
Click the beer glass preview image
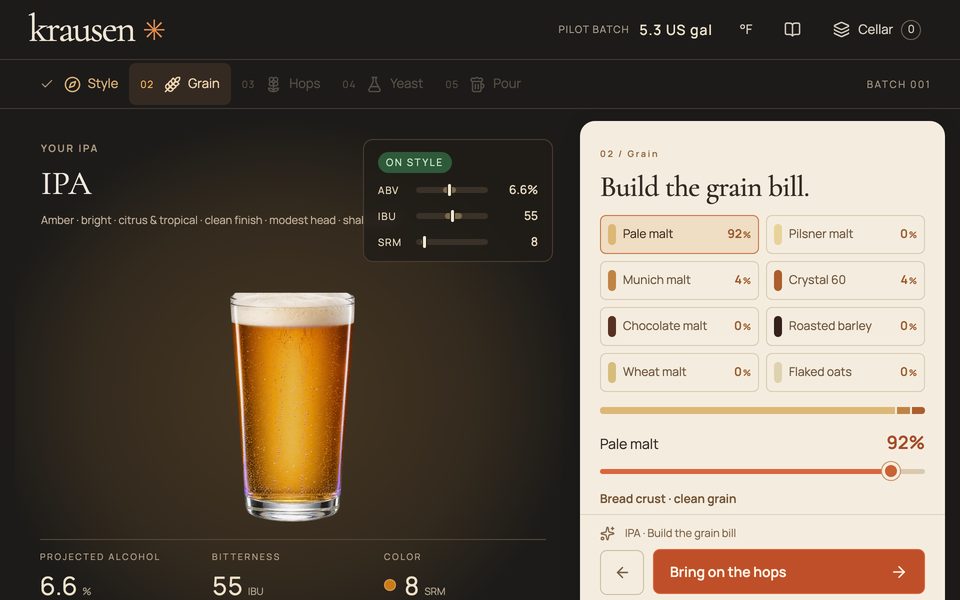click(x=292, y=406)
